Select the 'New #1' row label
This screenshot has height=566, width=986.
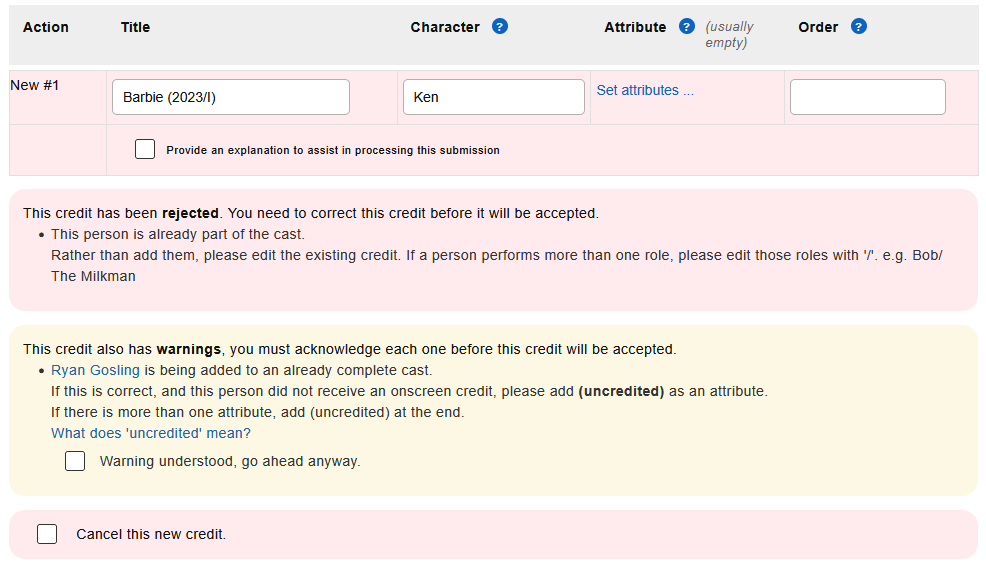coord(35,85)
